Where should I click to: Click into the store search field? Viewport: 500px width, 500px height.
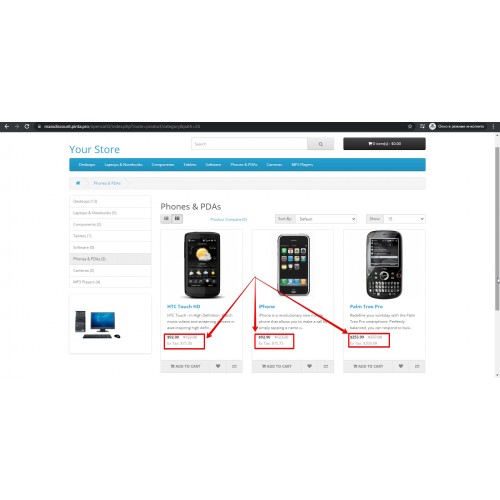(x=249, y=144)
